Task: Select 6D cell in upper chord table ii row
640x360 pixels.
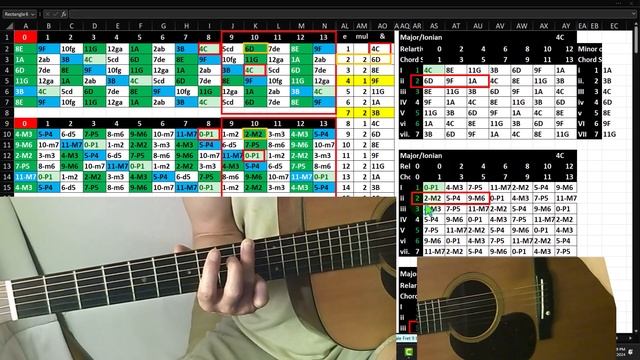Action: 433,81
